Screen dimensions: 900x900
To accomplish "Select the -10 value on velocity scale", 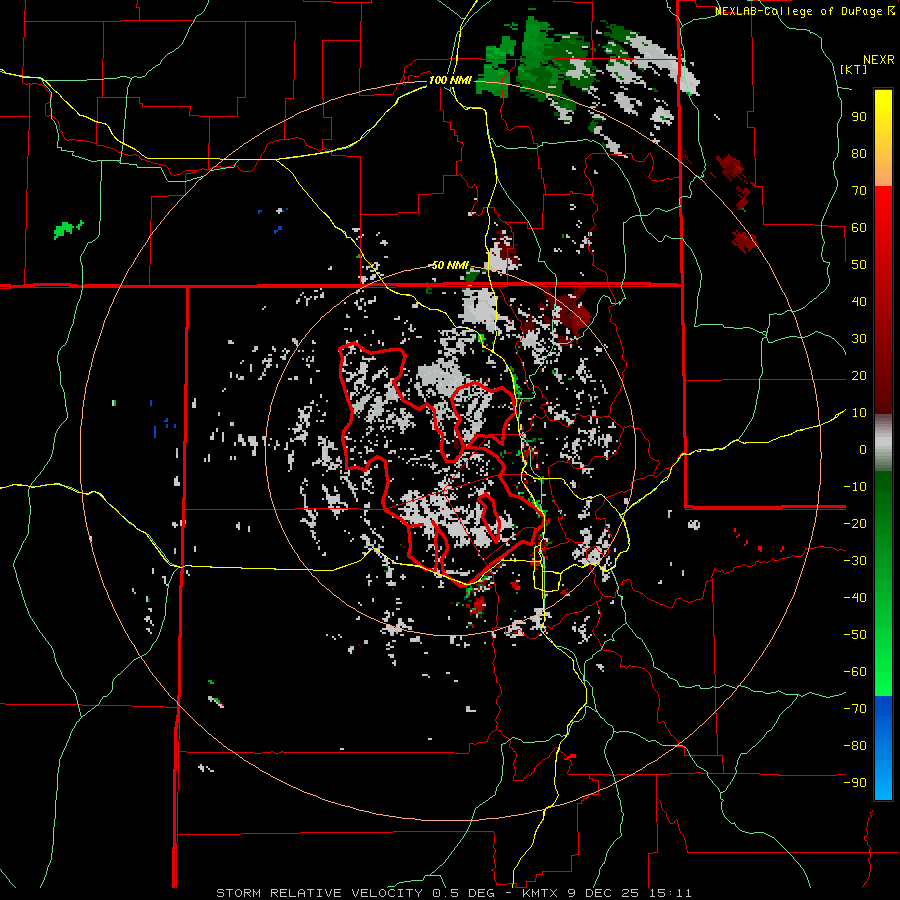I will (x=855, y=487).
